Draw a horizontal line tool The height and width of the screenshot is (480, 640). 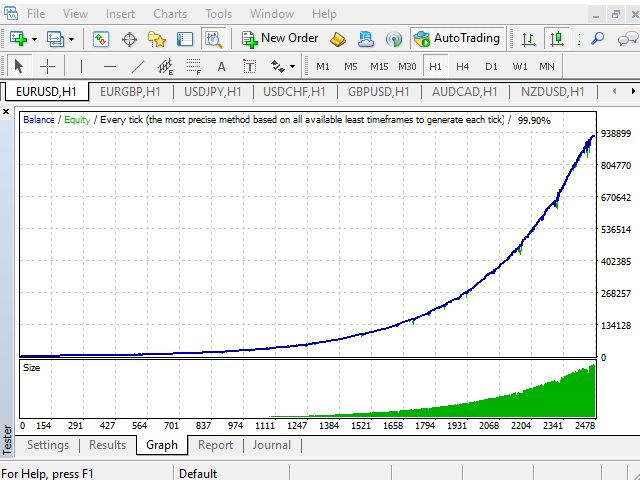[109, 67]
